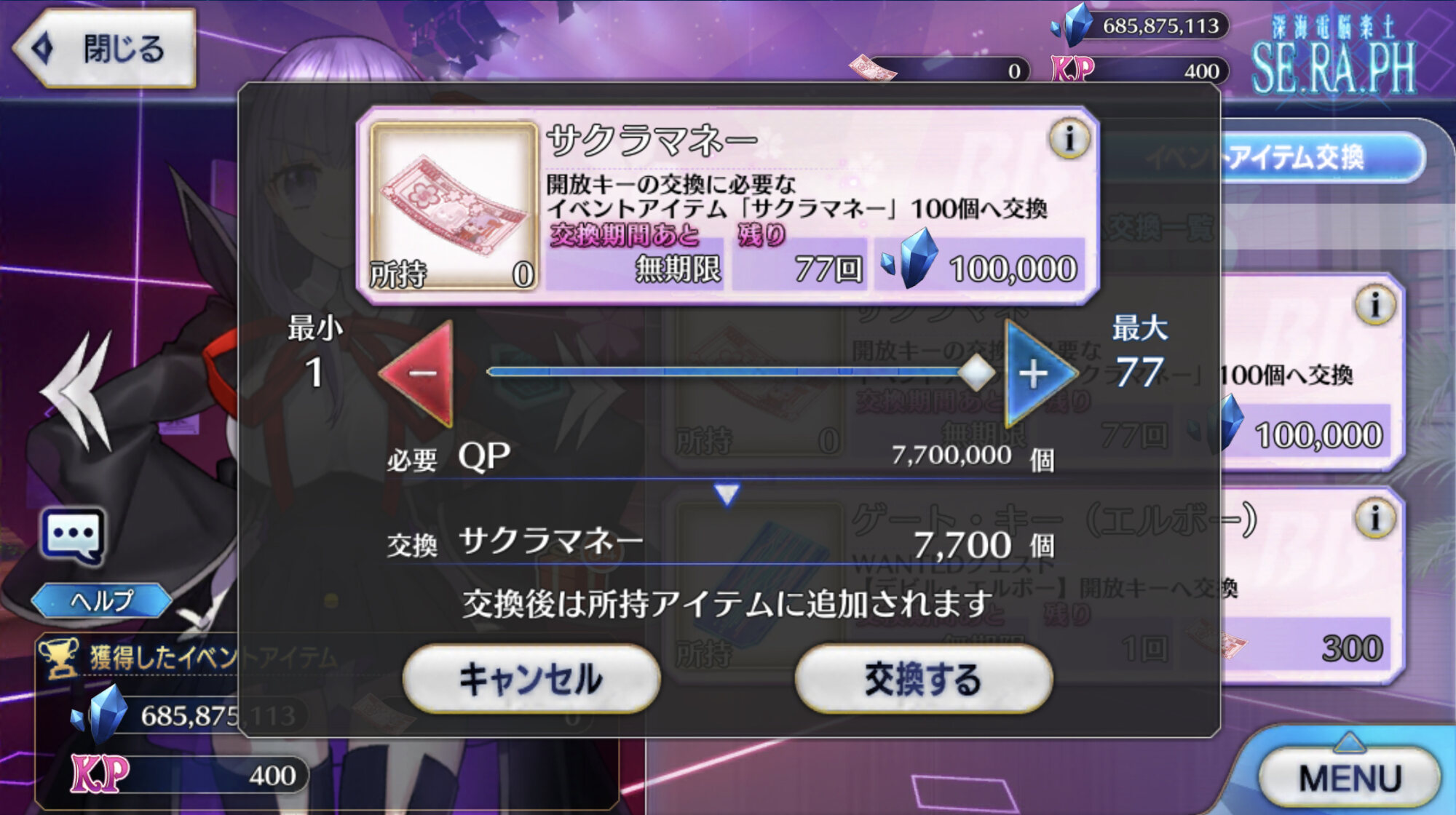
Task: Click the trophy 獲得したイベントアイテム header
Action: (189, 657)
